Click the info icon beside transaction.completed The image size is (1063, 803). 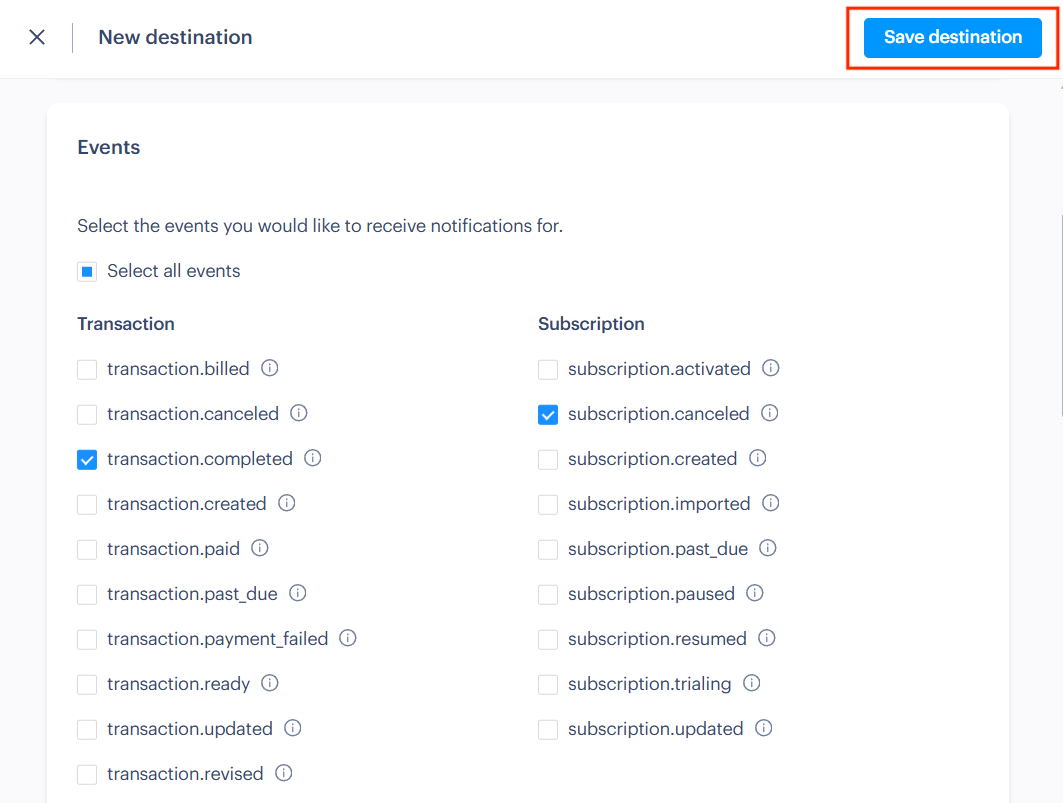pos(312,459)
